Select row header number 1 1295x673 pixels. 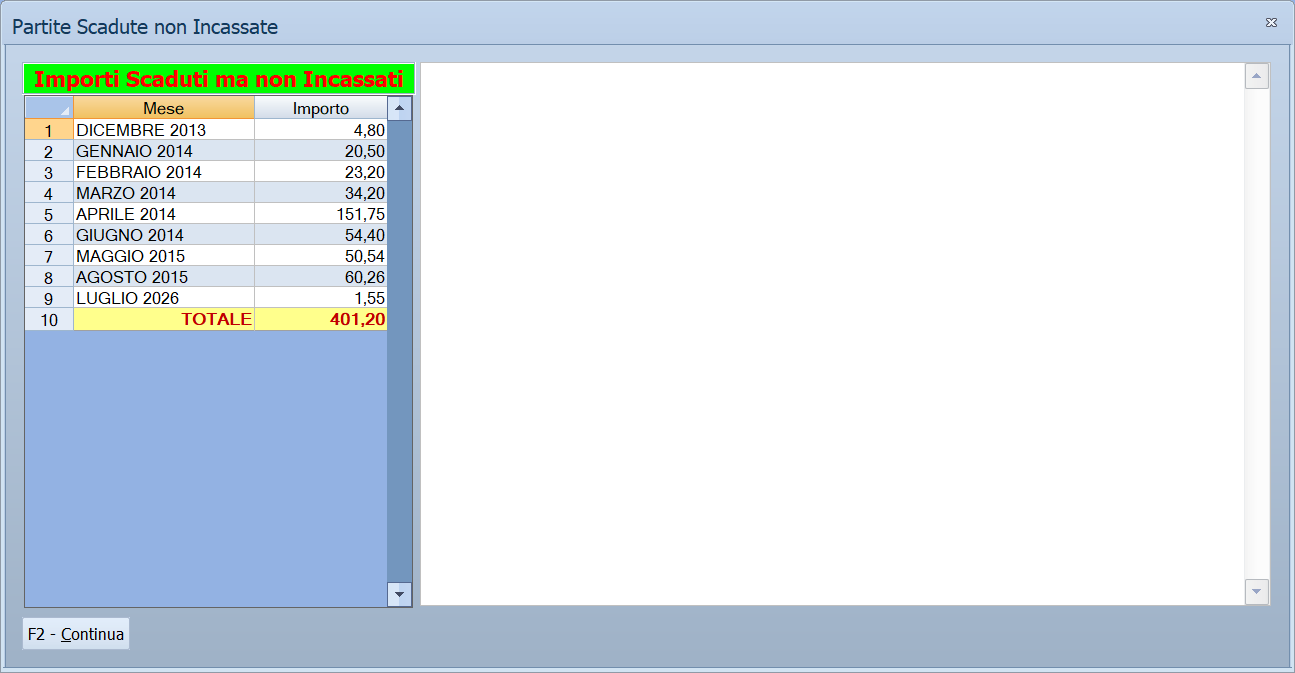point(49,130)
